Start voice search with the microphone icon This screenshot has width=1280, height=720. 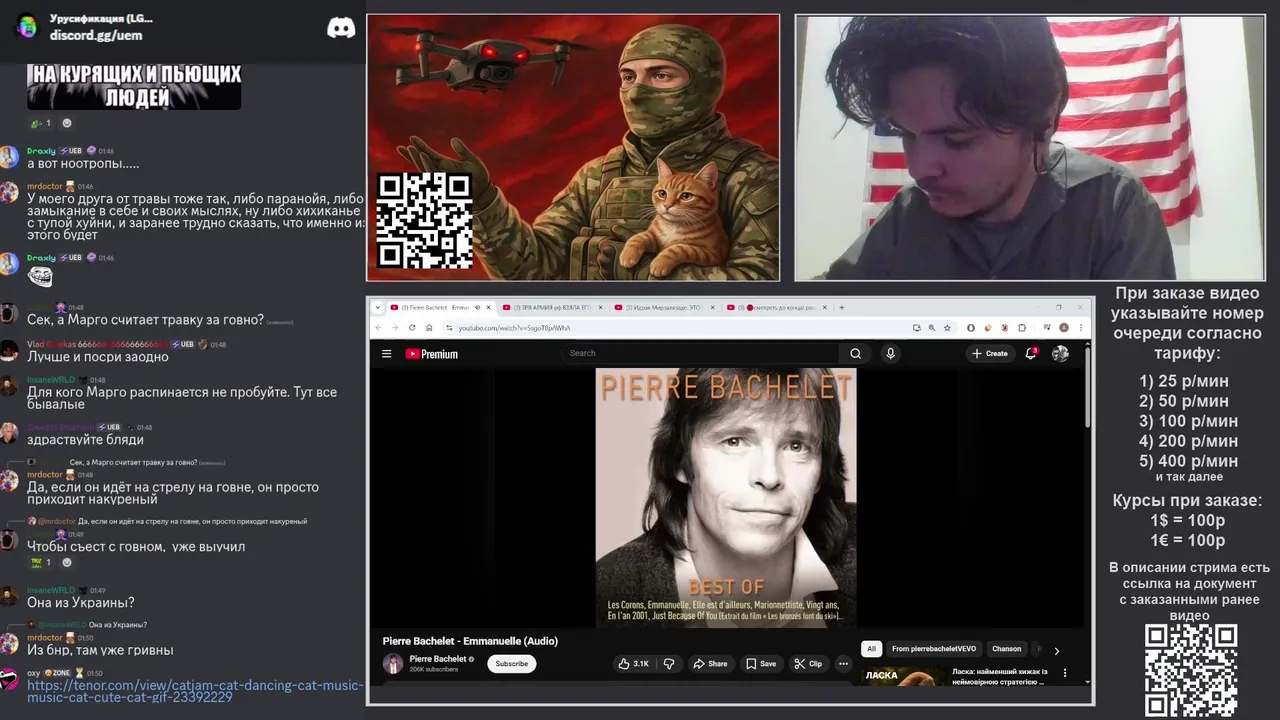(890, 353)
